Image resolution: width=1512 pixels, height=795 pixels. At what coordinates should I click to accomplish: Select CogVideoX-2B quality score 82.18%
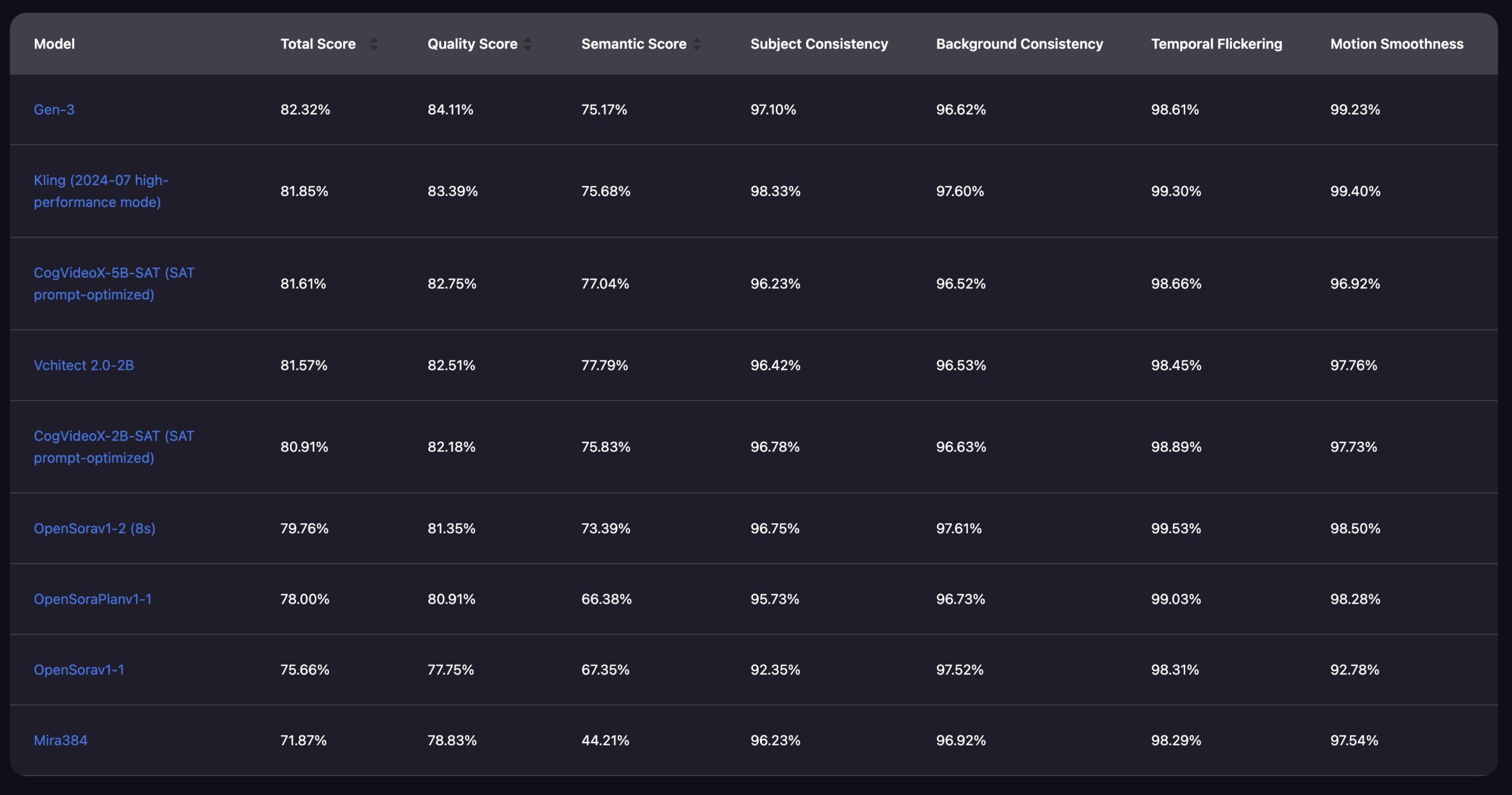tap(451, 447)
